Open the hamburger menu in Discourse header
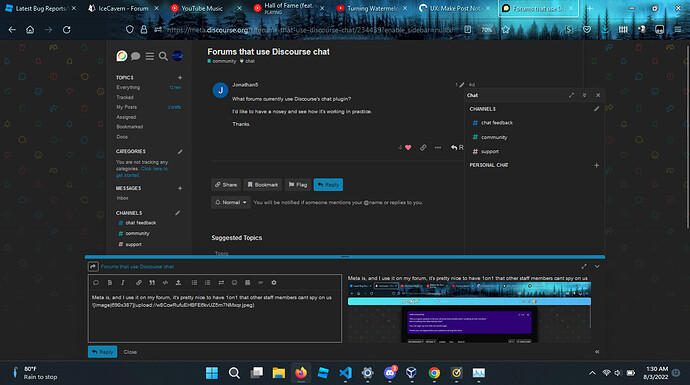Viewport: 690px width, 385px height. click(150, 56)
